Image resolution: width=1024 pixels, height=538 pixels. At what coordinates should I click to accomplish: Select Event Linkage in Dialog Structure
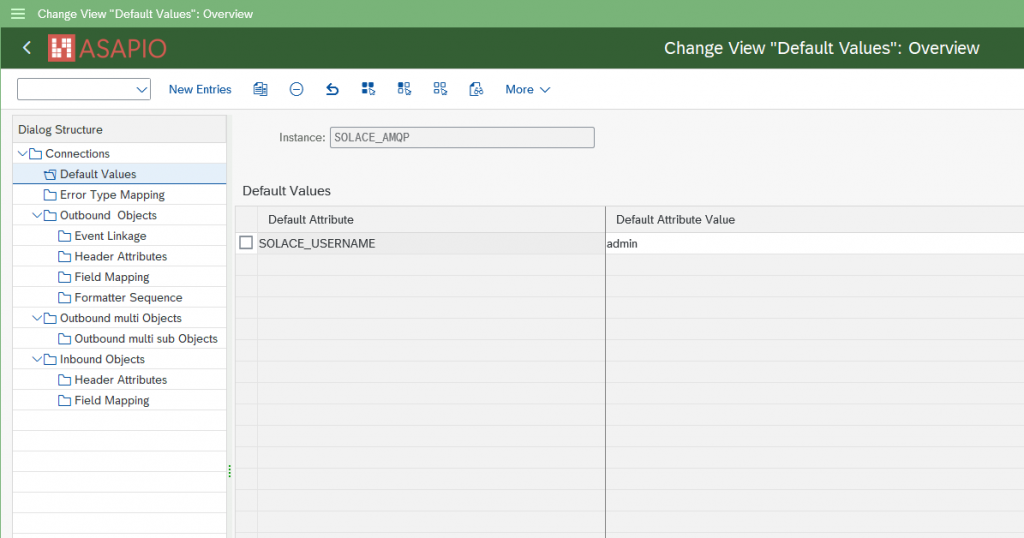point(110,236)
